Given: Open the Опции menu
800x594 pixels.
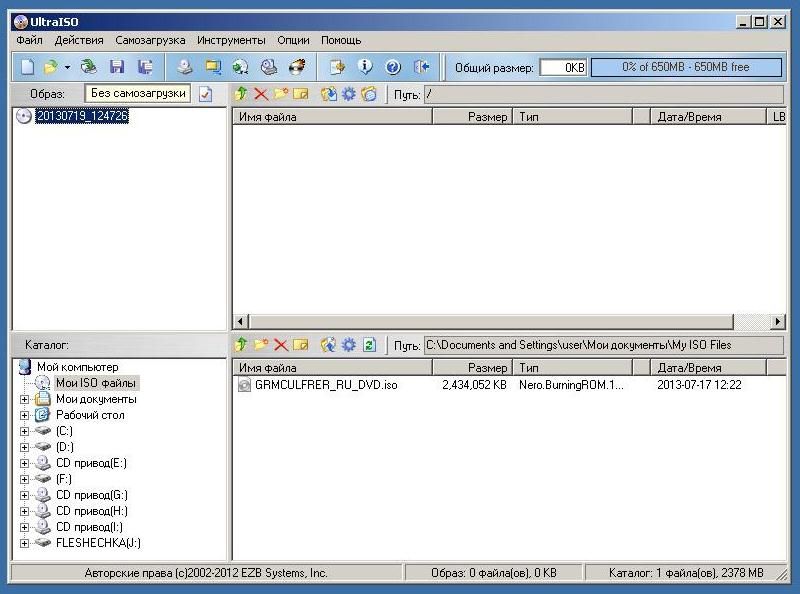Looking at the screenshot, I should click(293, 40).
